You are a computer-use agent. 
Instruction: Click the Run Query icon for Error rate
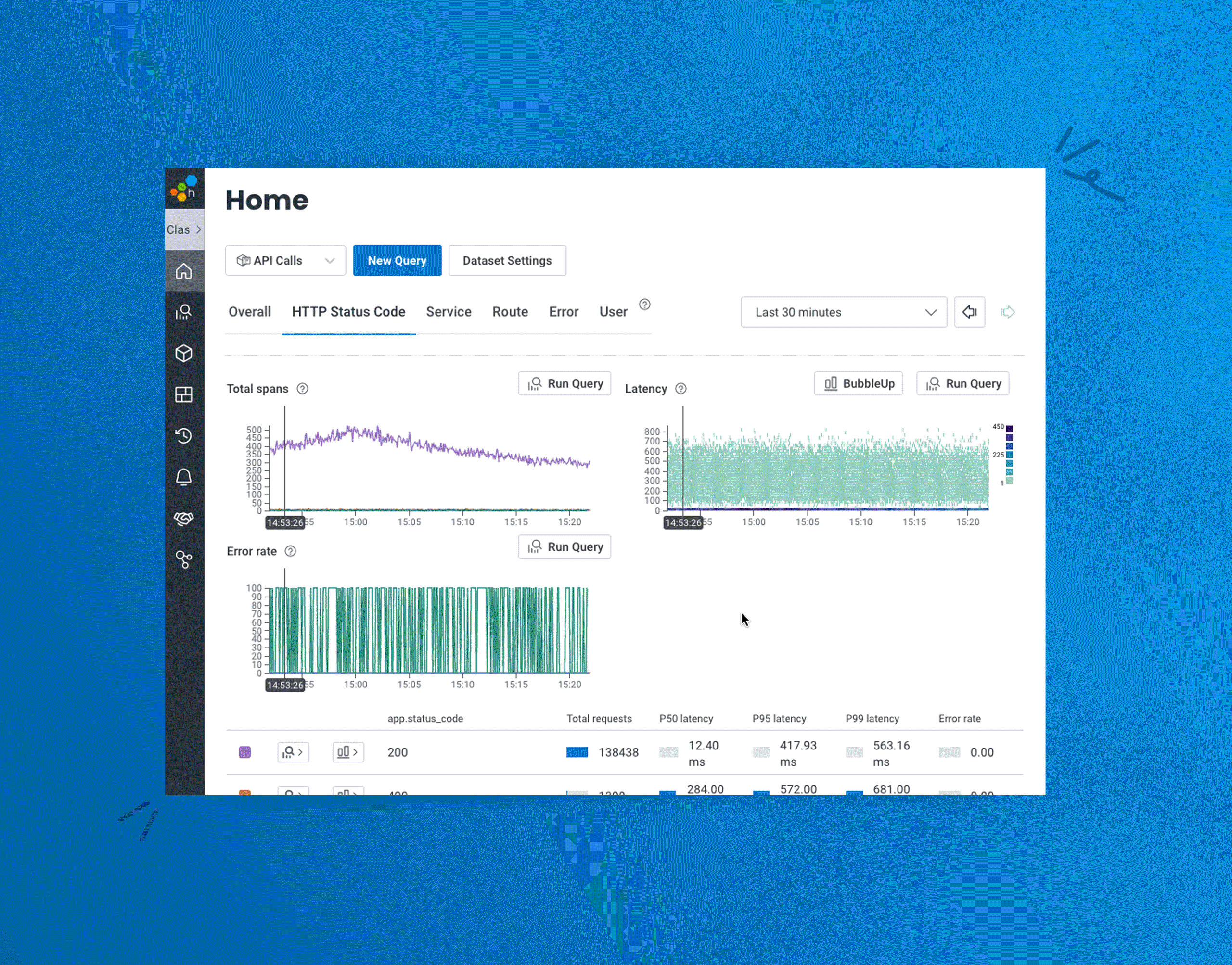click(535, 547)
